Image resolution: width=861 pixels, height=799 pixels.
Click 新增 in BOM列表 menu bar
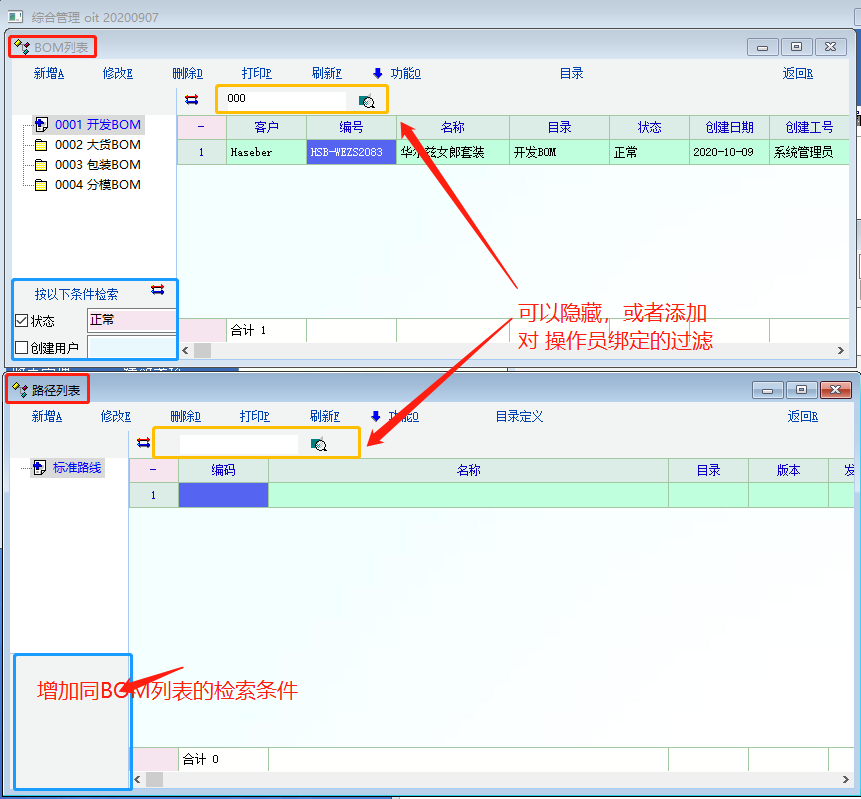48,73
